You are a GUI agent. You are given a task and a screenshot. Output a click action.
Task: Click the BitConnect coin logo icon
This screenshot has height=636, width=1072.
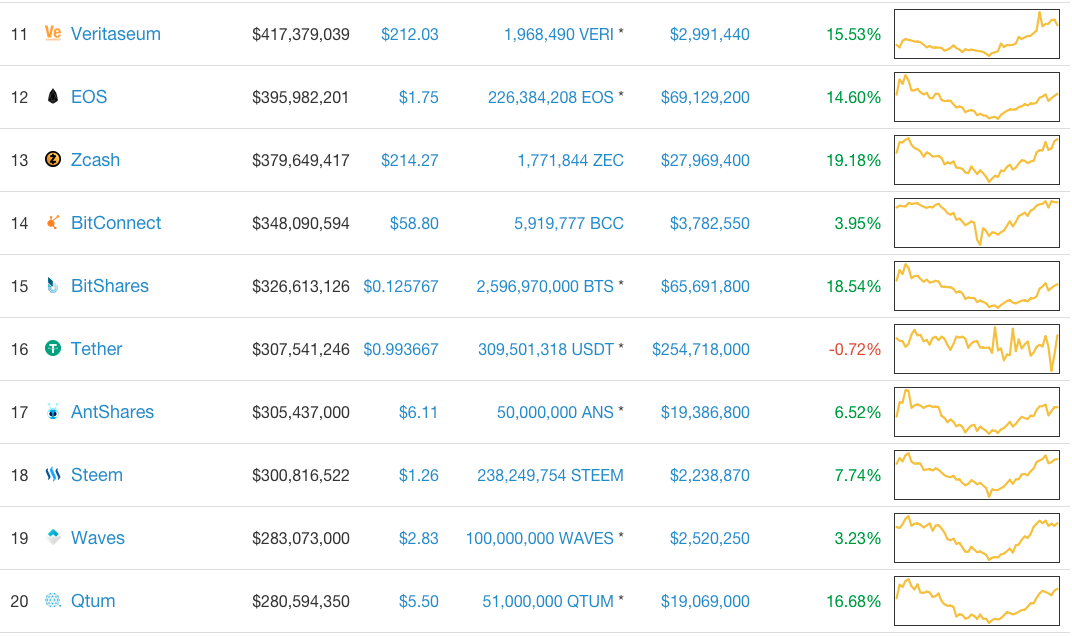click(53, 222)
